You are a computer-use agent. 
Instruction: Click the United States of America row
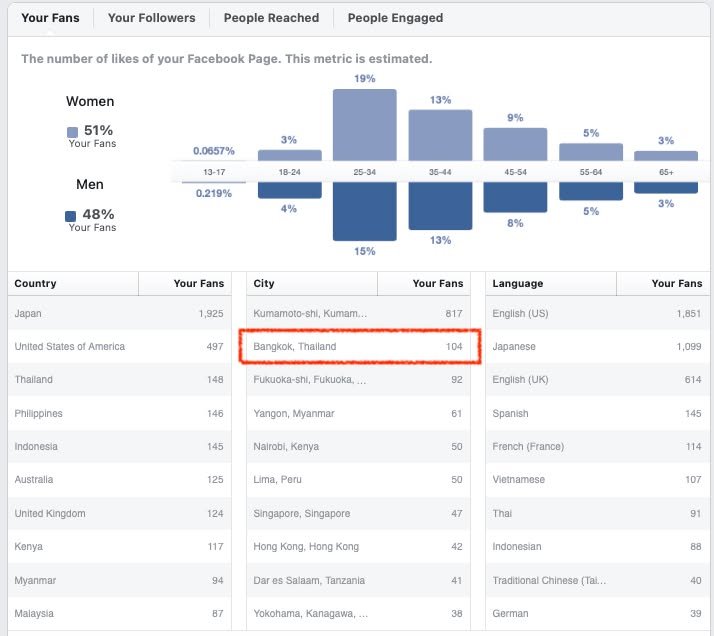[x=120, y=347]
